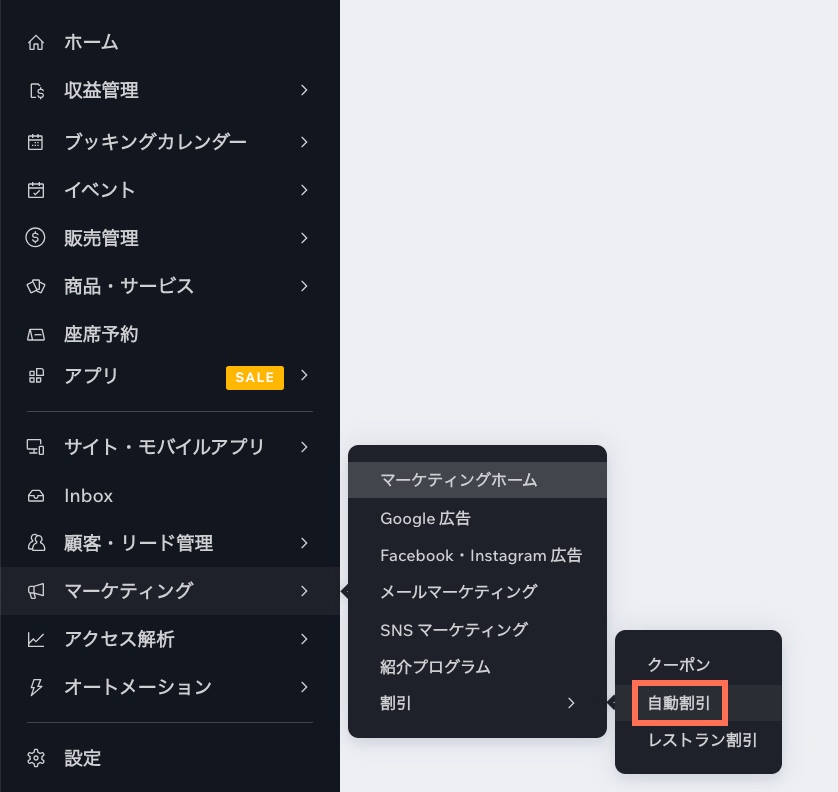Click the クーポン option
The width and height of the screenshot is (838, 792).
pos(679,665)
